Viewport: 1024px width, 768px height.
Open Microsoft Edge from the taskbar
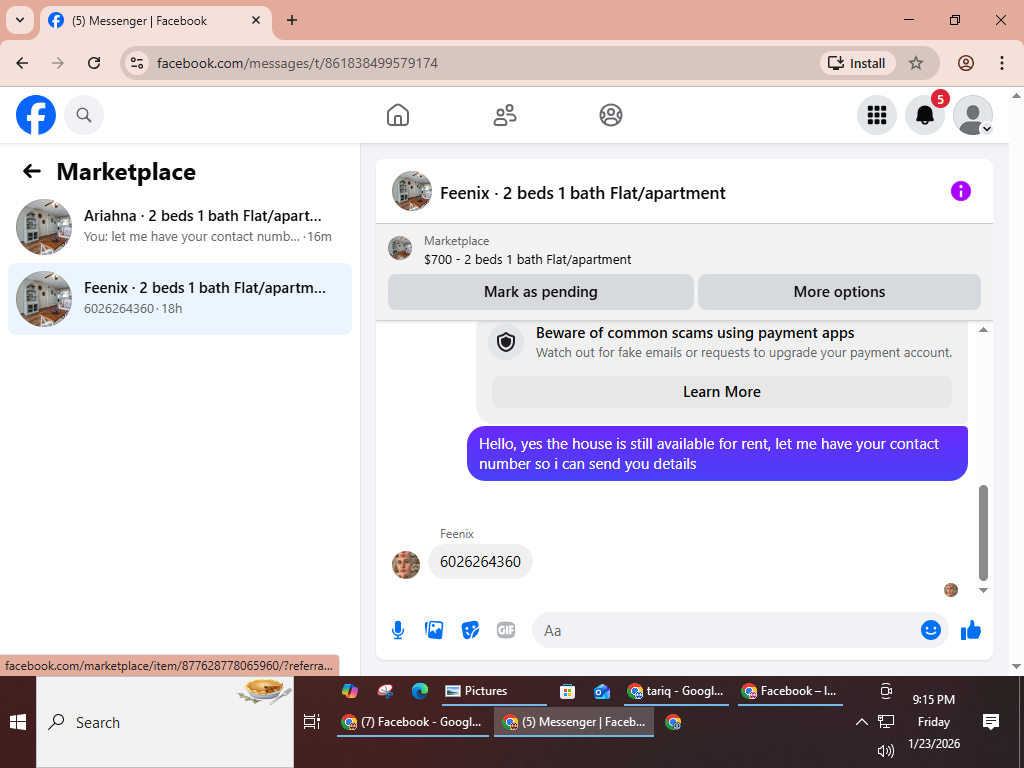pos(420,691)
